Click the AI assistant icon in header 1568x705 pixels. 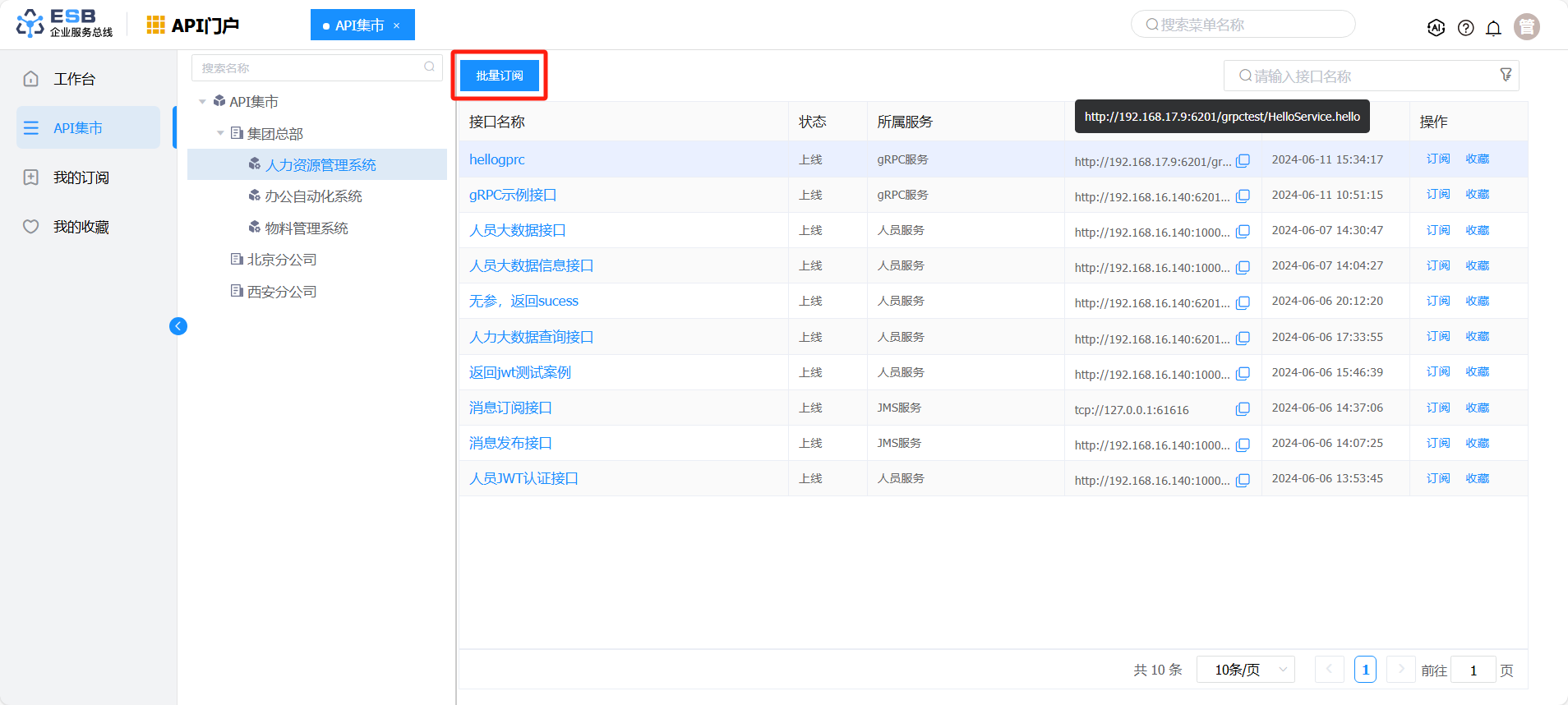point(1436,28)
